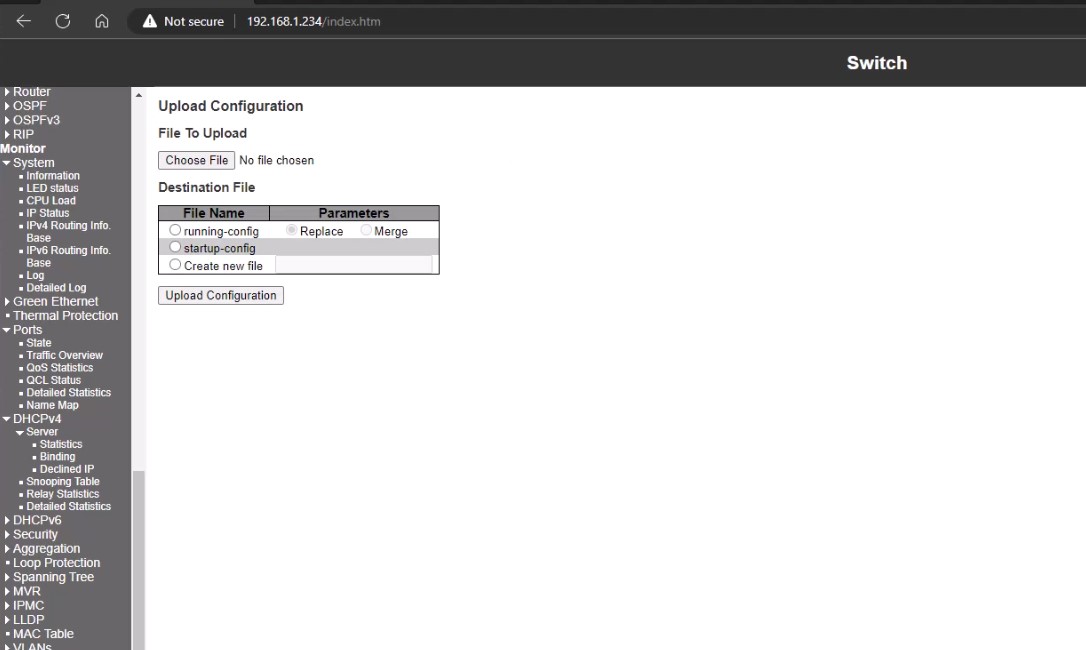This screenshot has width=1086, height=650.
Task: Select the Create new file radio button
Action: coord(175,265)
